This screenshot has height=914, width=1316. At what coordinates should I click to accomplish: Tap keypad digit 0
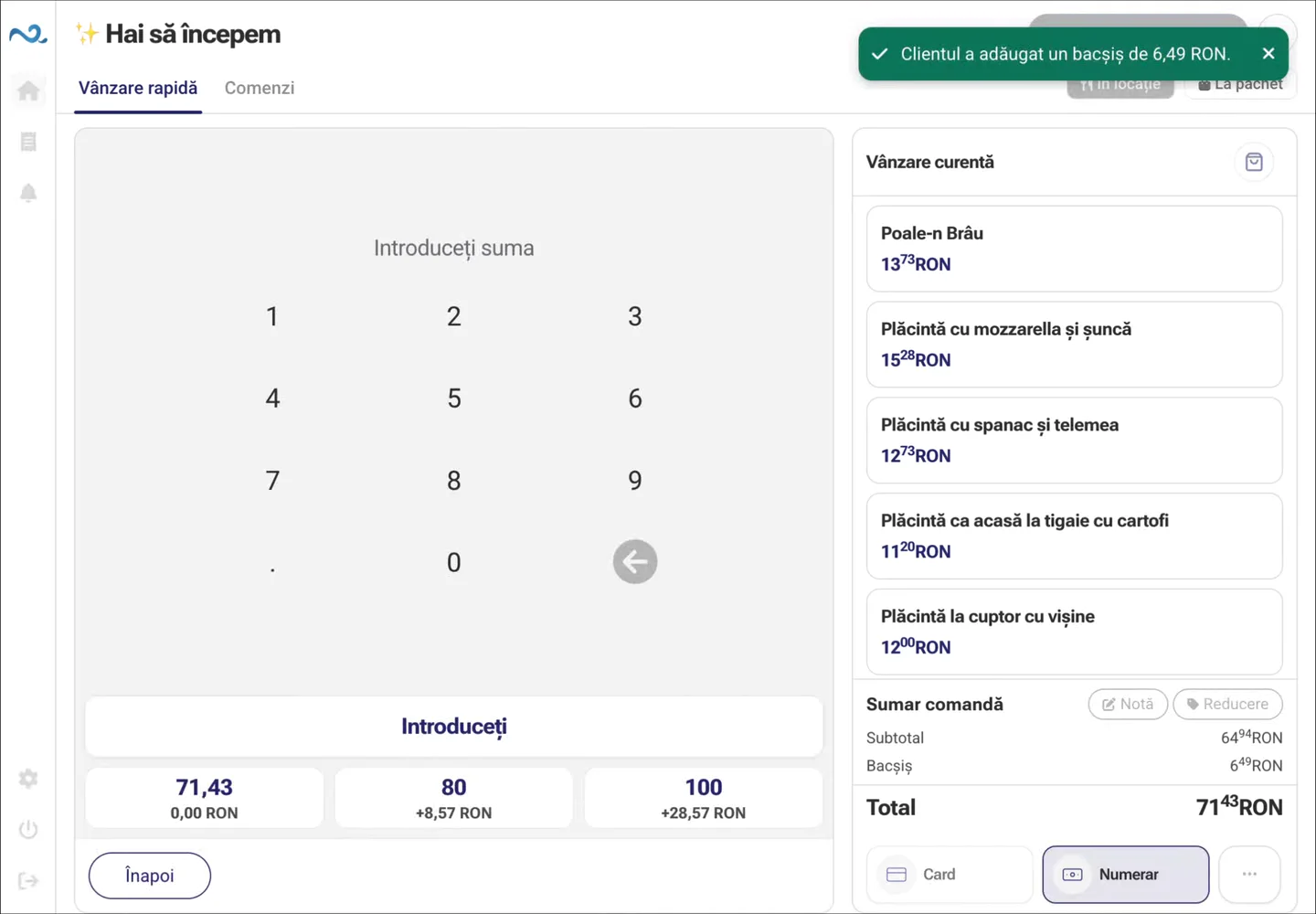(454, 562)
